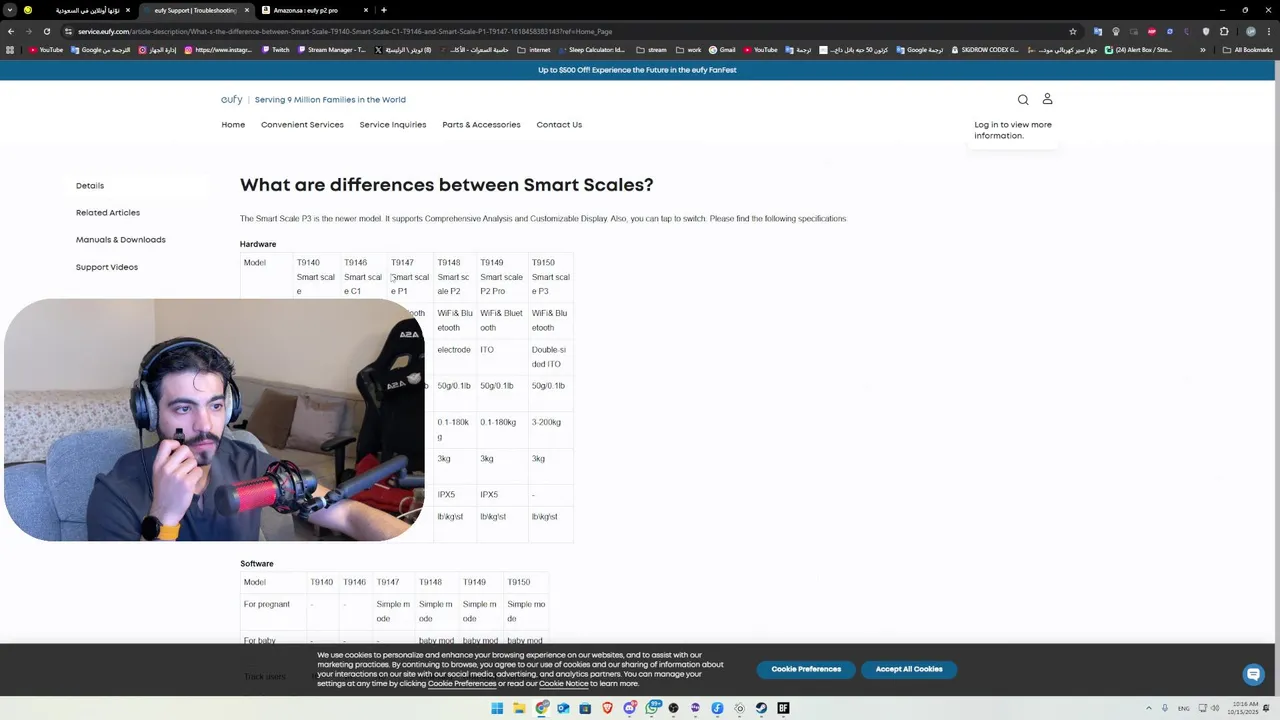
Task: Open WhatsApp from the taskbar
Action: (x=651, y=708)
